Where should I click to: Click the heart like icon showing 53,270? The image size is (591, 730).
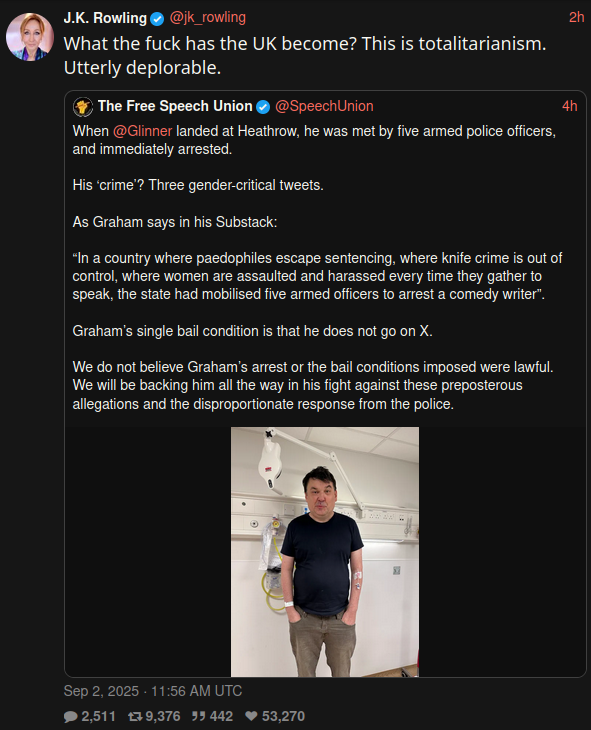tap(251, 716)
